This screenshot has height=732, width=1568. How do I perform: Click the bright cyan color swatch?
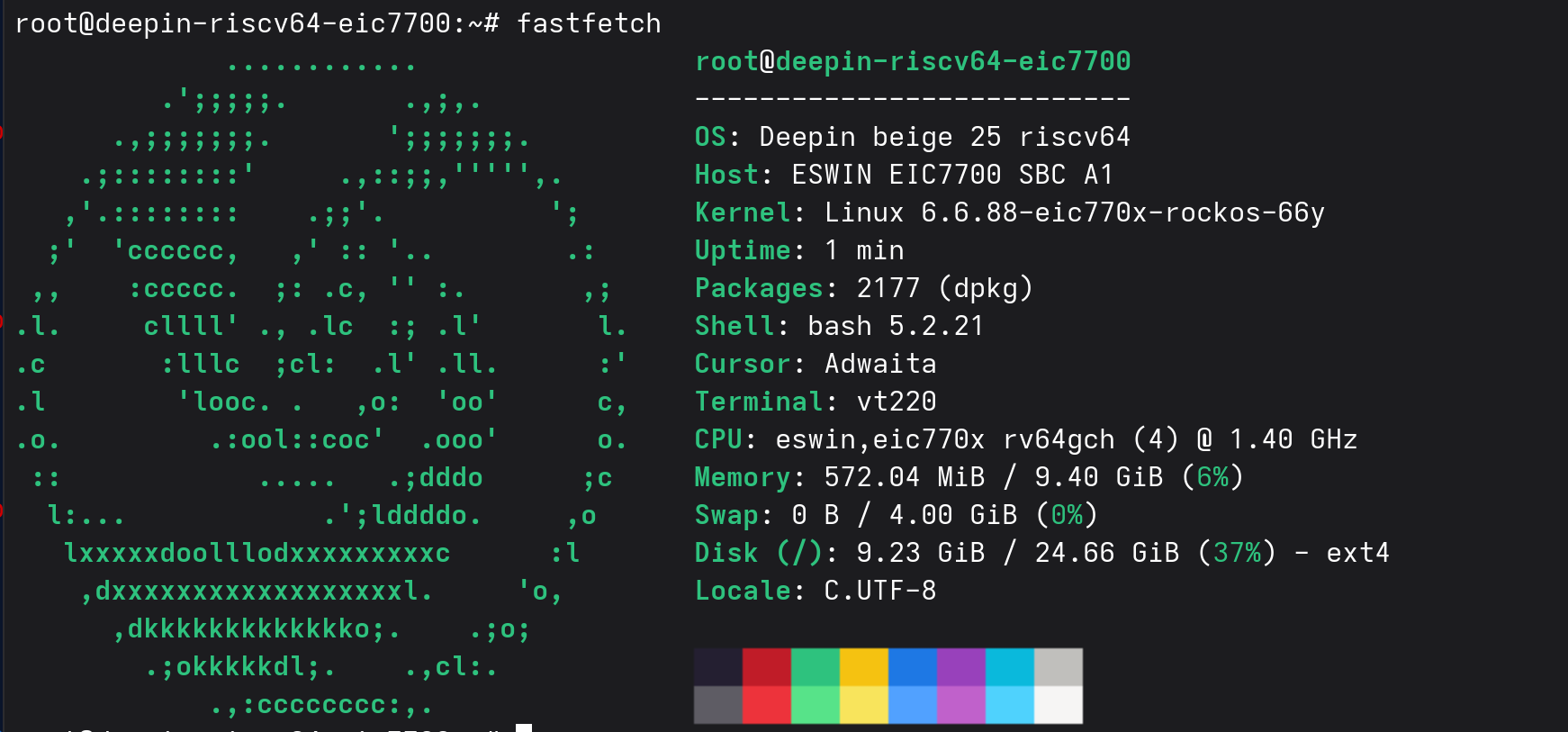pyautogui.click(x=1010, y=705)
